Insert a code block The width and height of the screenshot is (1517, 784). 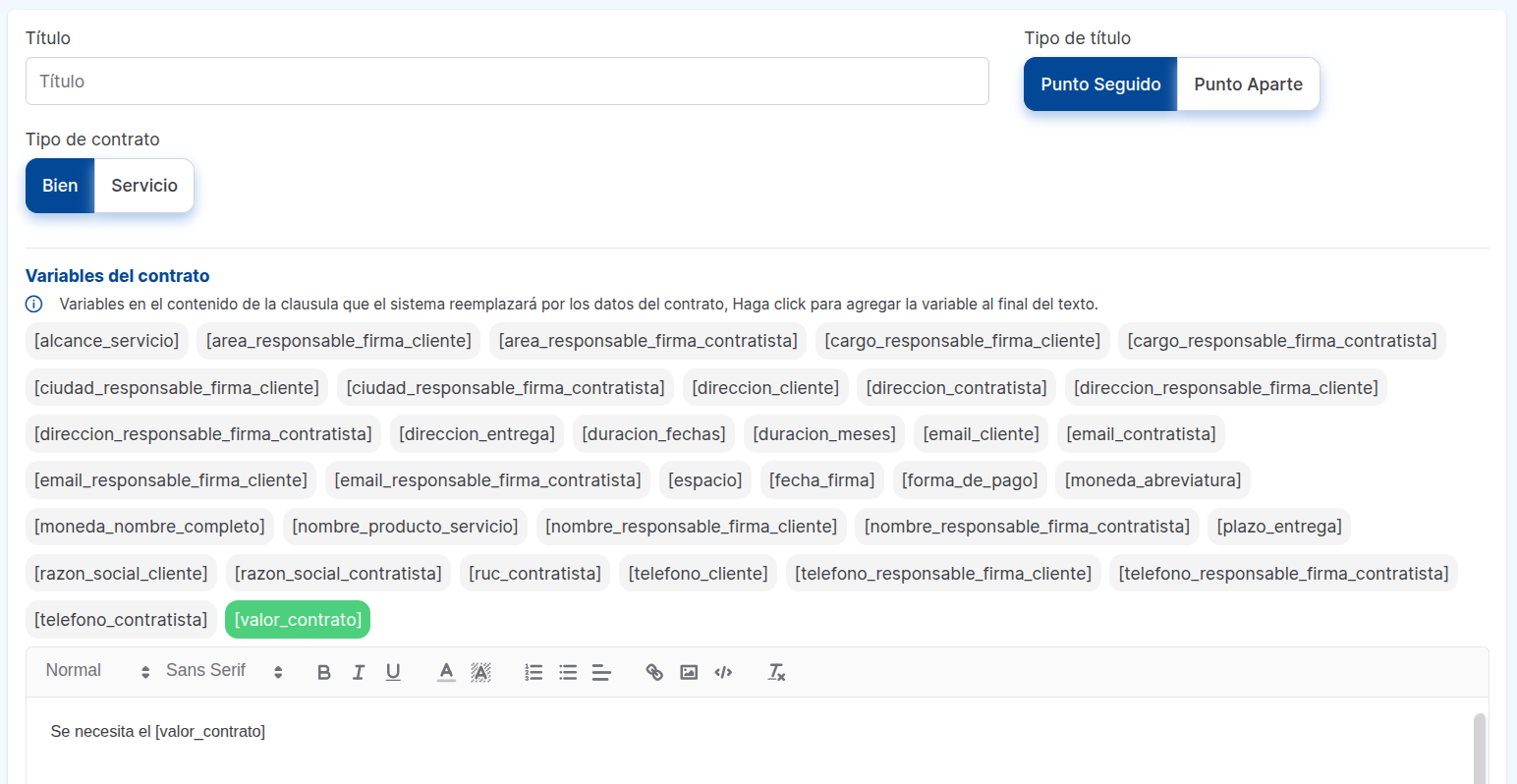[x=723, y=673]
